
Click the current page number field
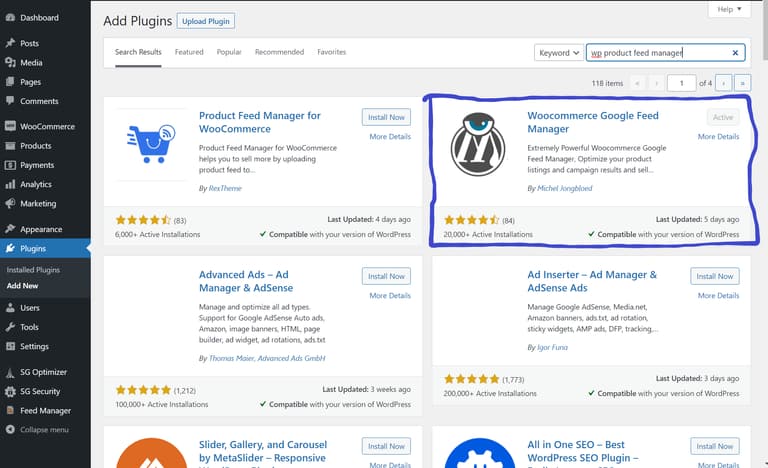point(681,83)
